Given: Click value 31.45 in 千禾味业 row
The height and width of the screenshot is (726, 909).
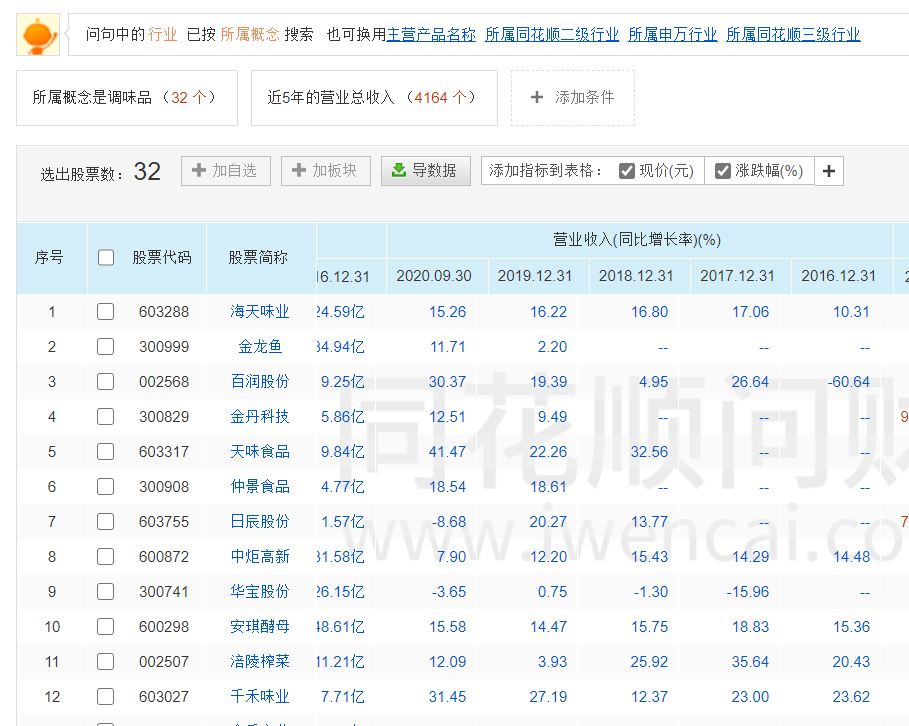Looking at the screenshot, I should pyautogui.click(x=447, y=696).
